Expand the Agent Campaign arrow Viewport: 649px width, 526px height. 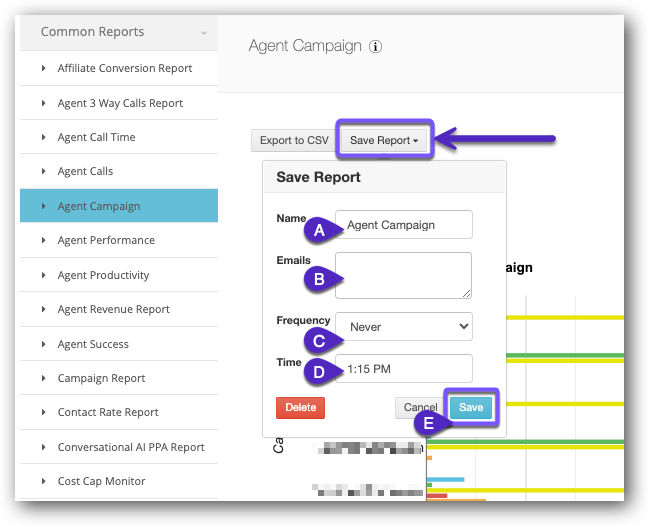coord(43,206)
